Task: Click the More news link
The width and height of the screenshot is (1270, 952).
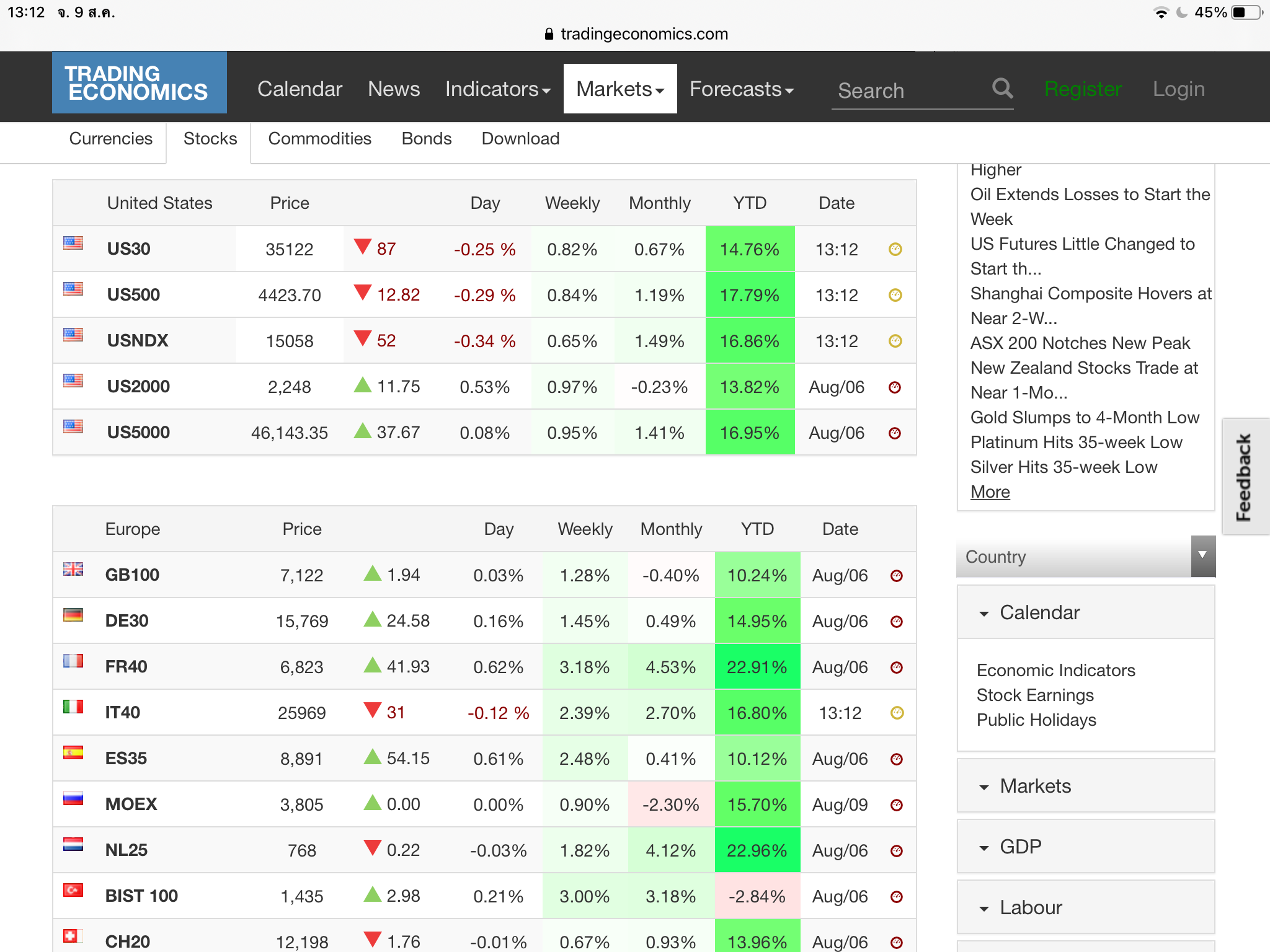Action: pyautogui.click(x=990, y=492)
